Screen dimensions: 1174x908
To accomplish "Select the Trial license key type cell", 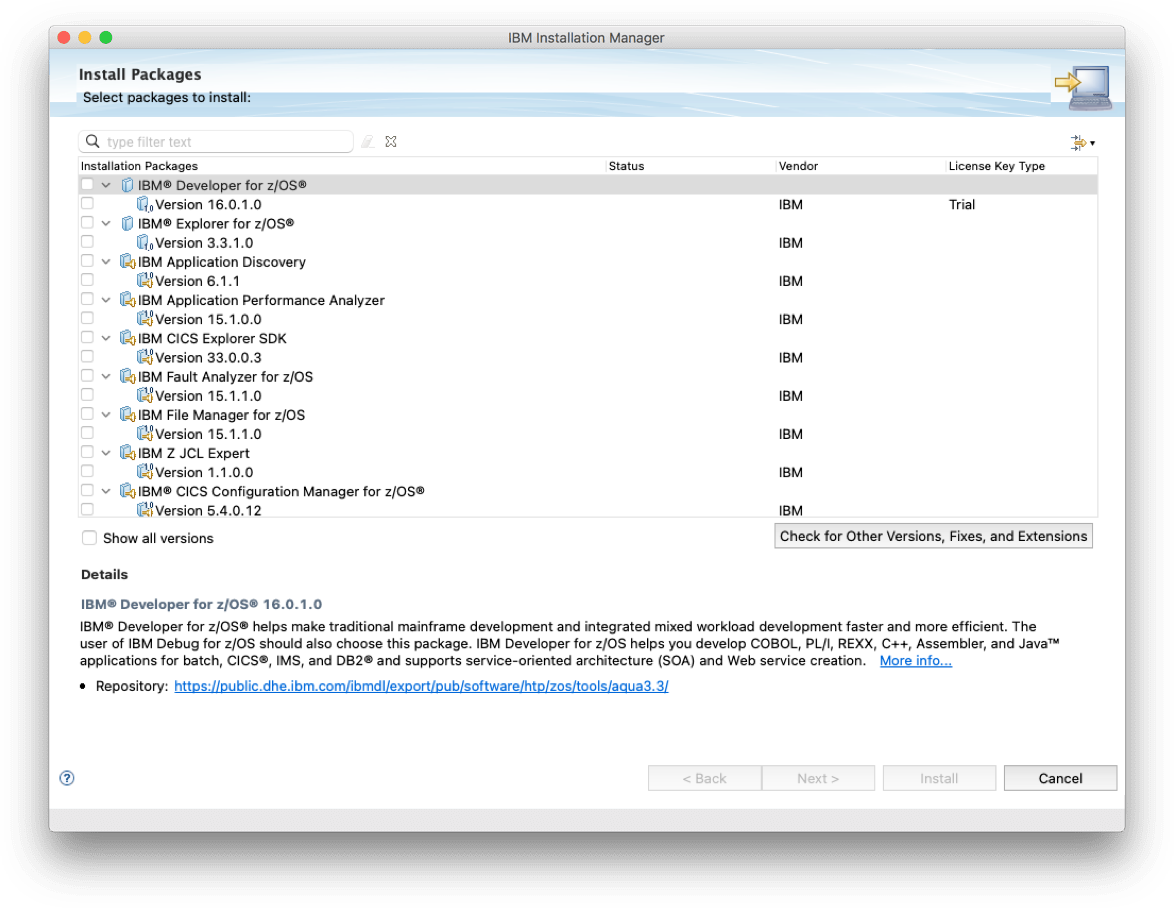I will pos(961,204).
